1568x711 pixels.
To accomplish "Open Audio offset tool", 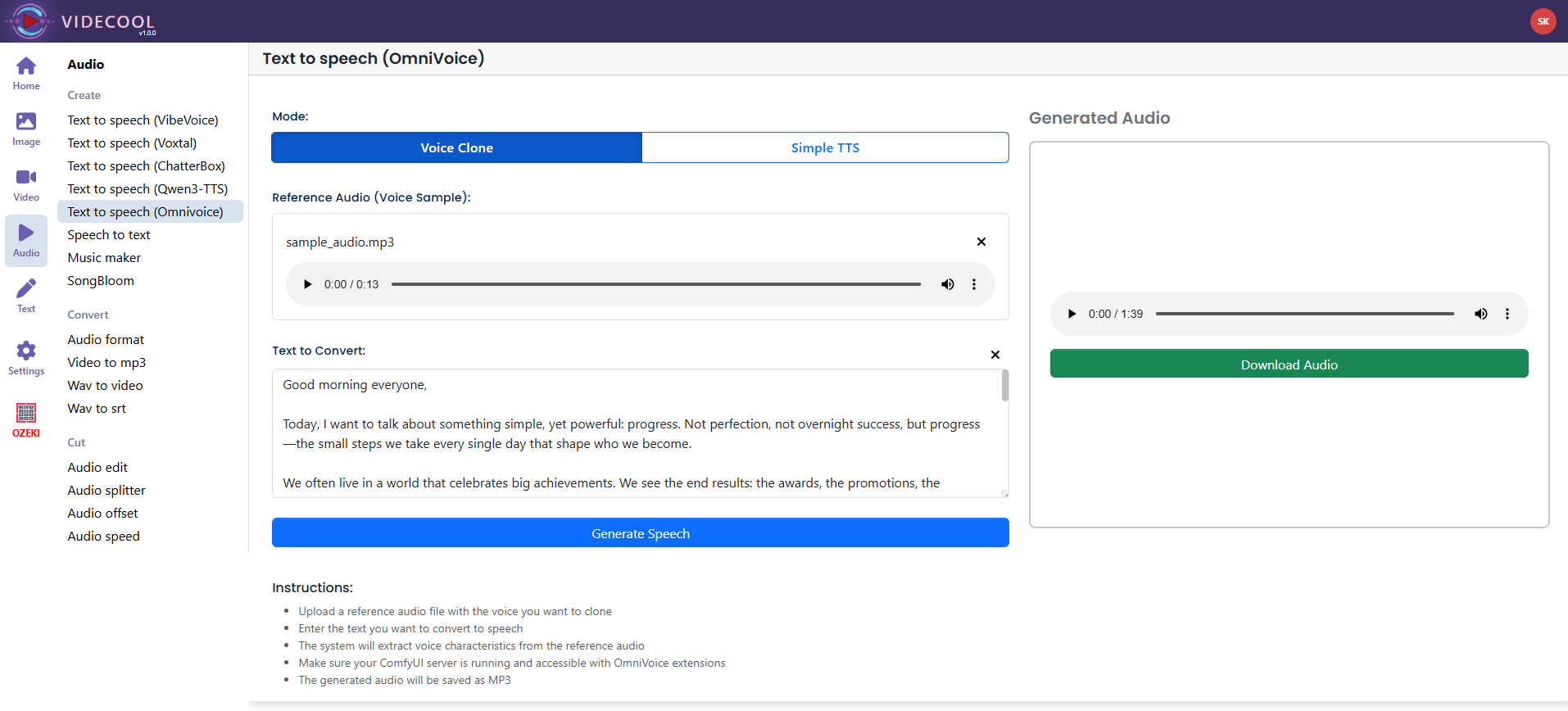I will click(102, 513).
